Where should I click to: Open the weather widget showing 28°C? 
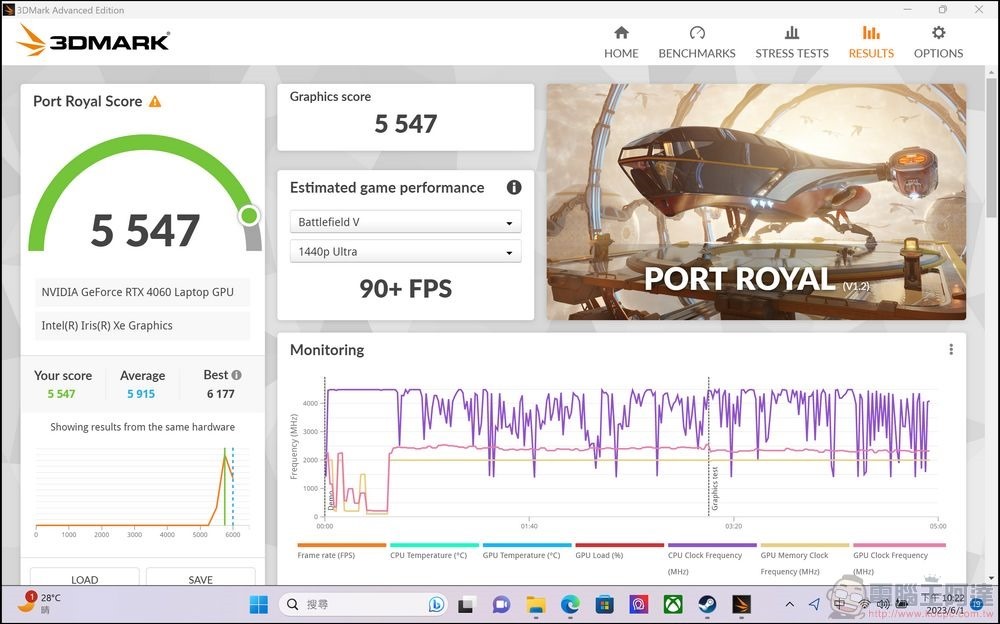point(40,603)
